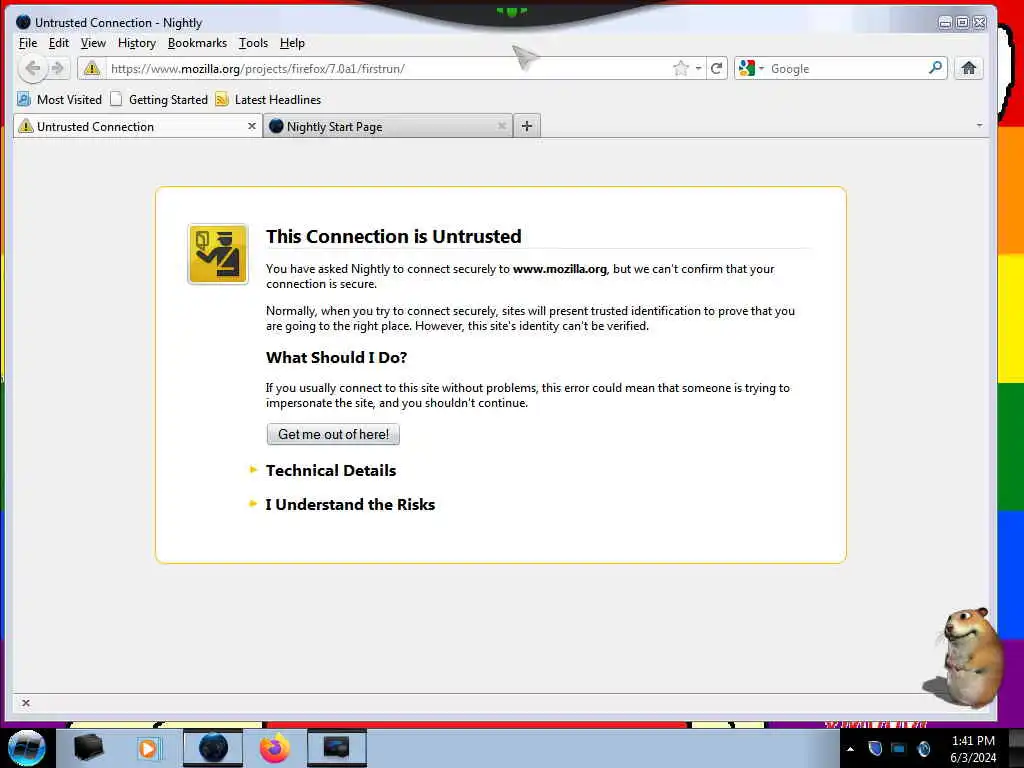1024x768 pixels.
Task: Maximize the Nightly window
Action: 962,22
